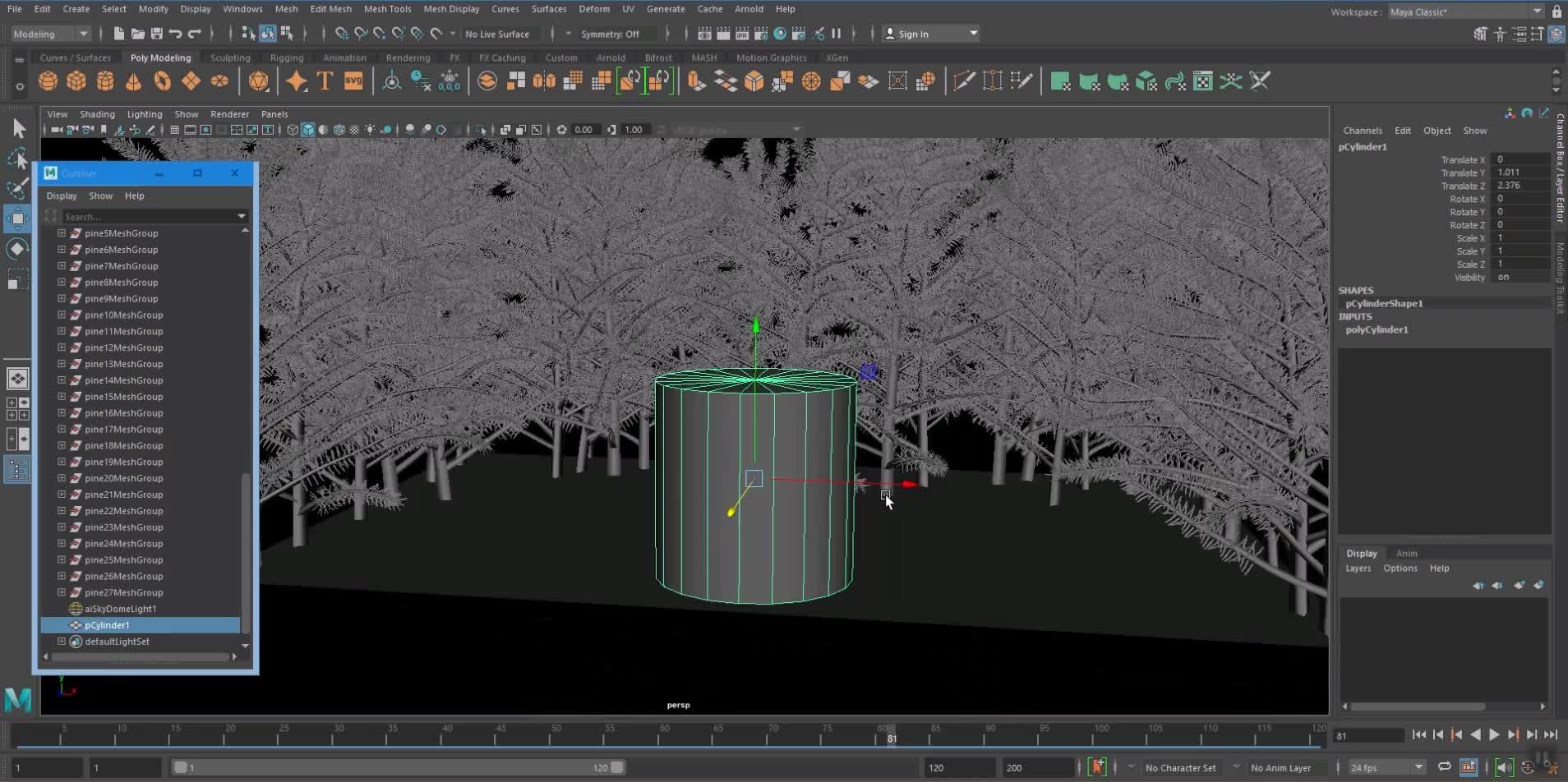Select polyCylinder1 under INPUTS
Viewport: 1568px width, 782px height.
1377,329
